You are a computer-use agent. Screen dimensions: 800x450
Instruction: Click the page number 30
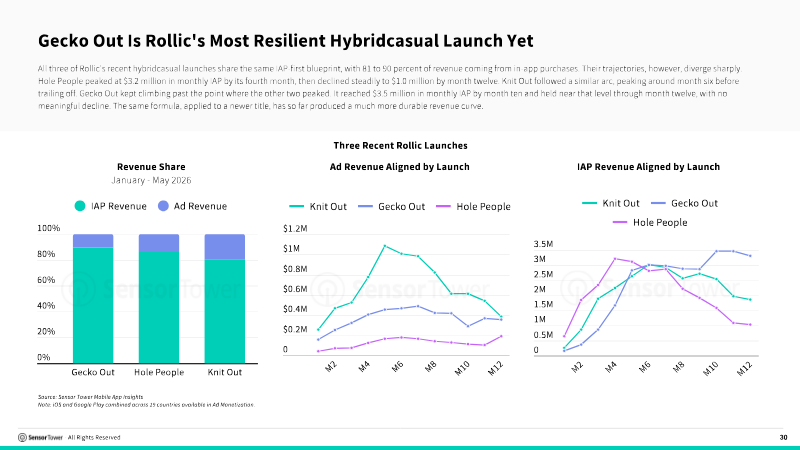(783, 437)
